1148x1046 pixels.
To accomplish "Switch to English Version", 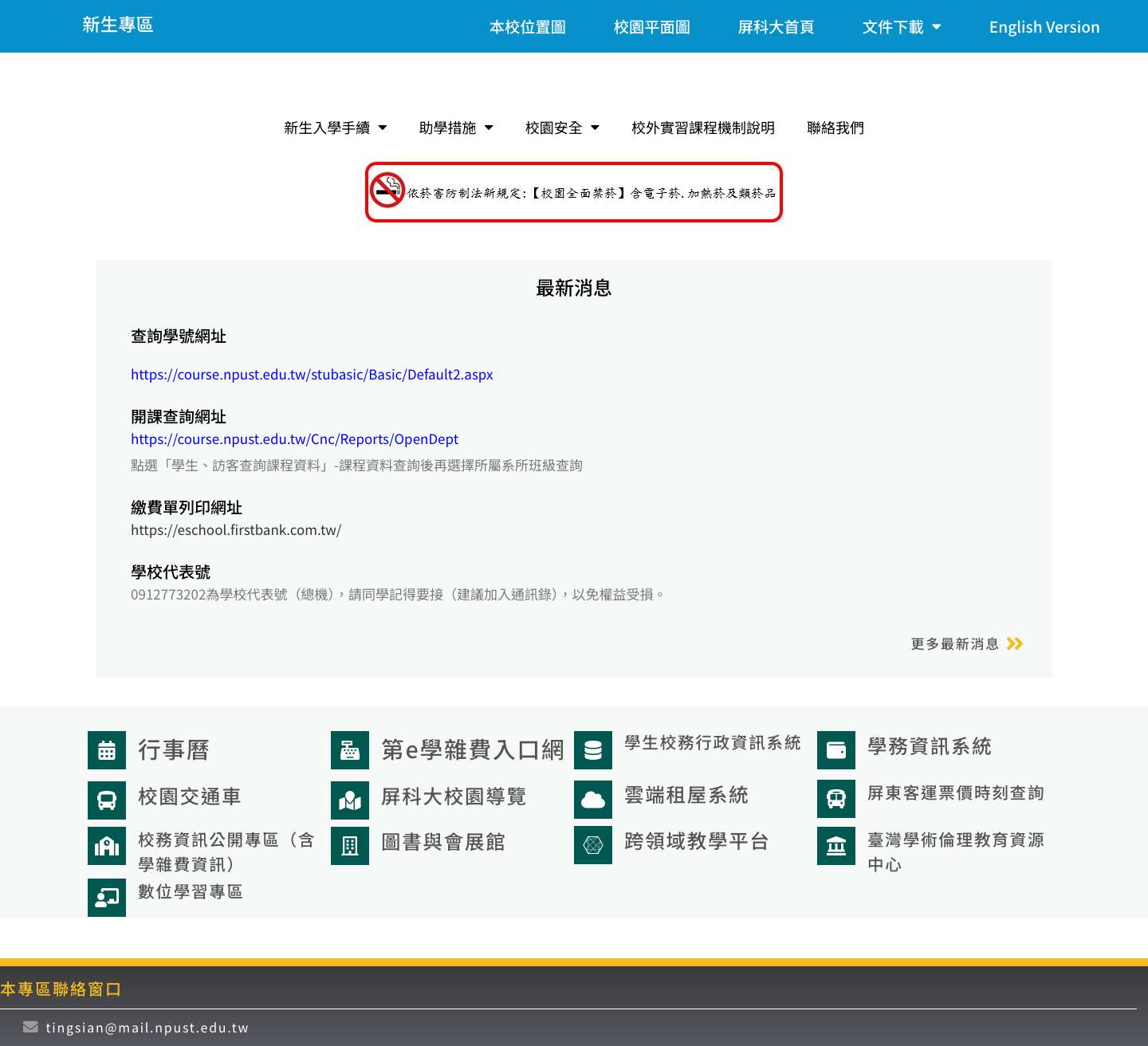I will point(1044,26).
